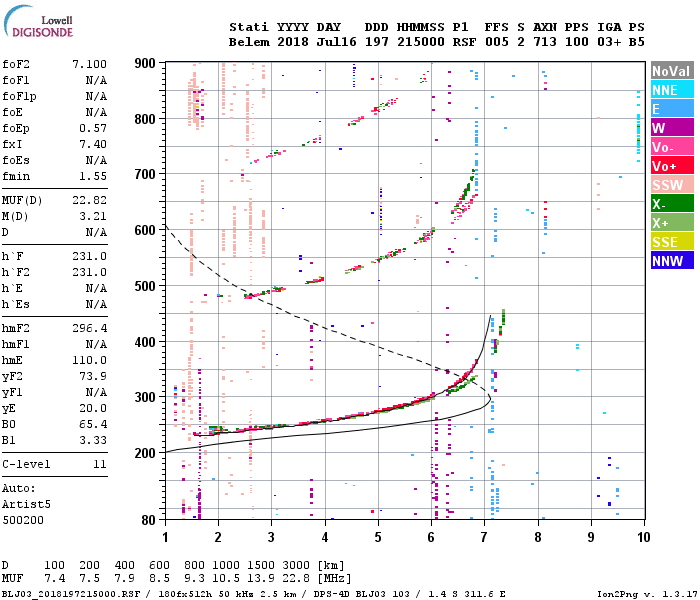Image resolution: width=700 pixels, height=600 pixels.
Task: Select the NNE cyan legend swatch
Action: click(x=672, y=90)
